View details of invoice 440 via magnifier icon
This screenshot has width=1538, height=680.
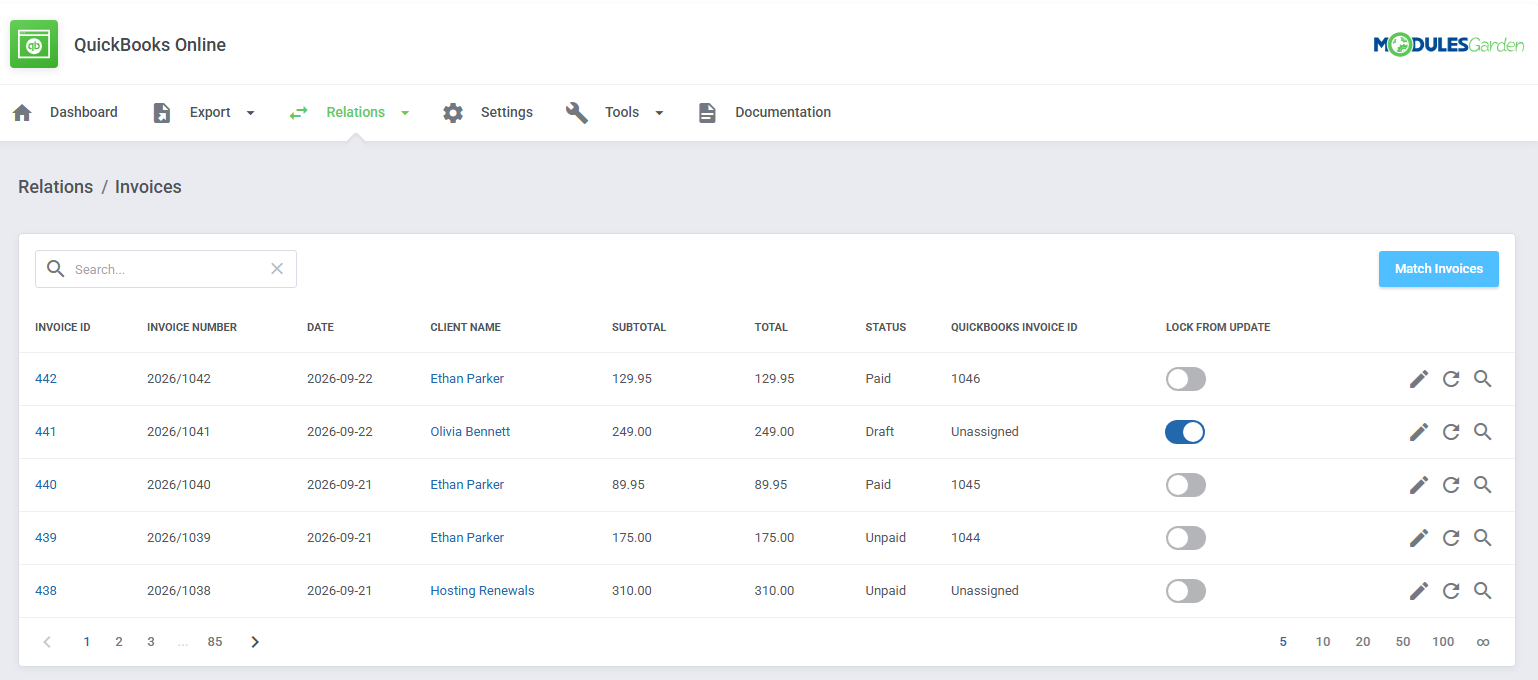click(x=1483, y=485)
